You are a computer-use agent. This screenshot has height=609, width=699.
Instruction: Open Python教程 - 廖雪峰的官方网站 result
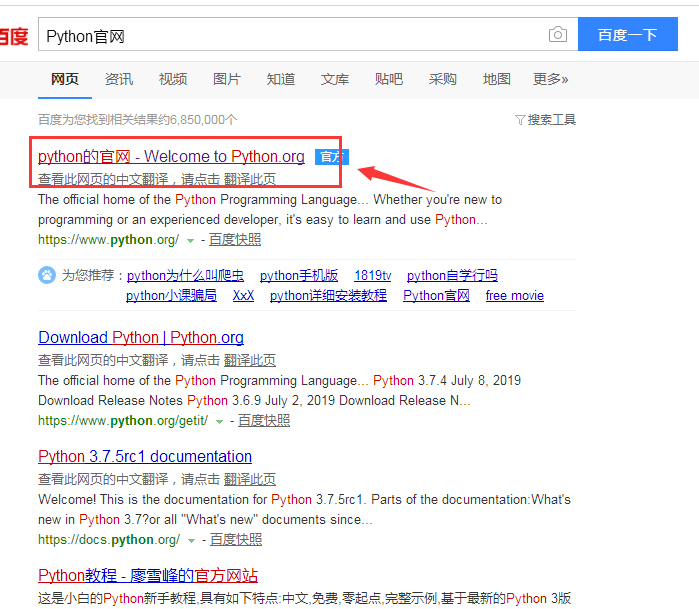click(x=148, y=576)
